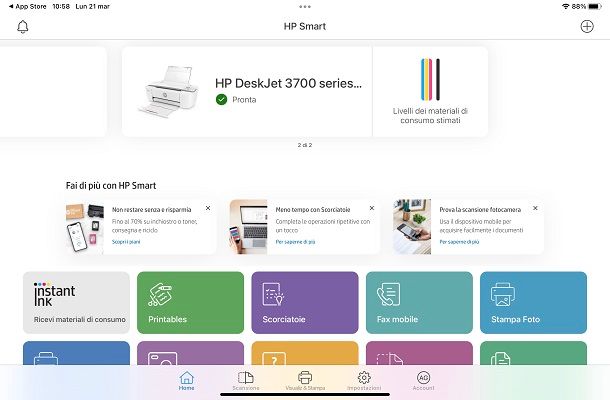Open the purple camera tile in second row
610x400 pixels.
(x=191, y=353)
